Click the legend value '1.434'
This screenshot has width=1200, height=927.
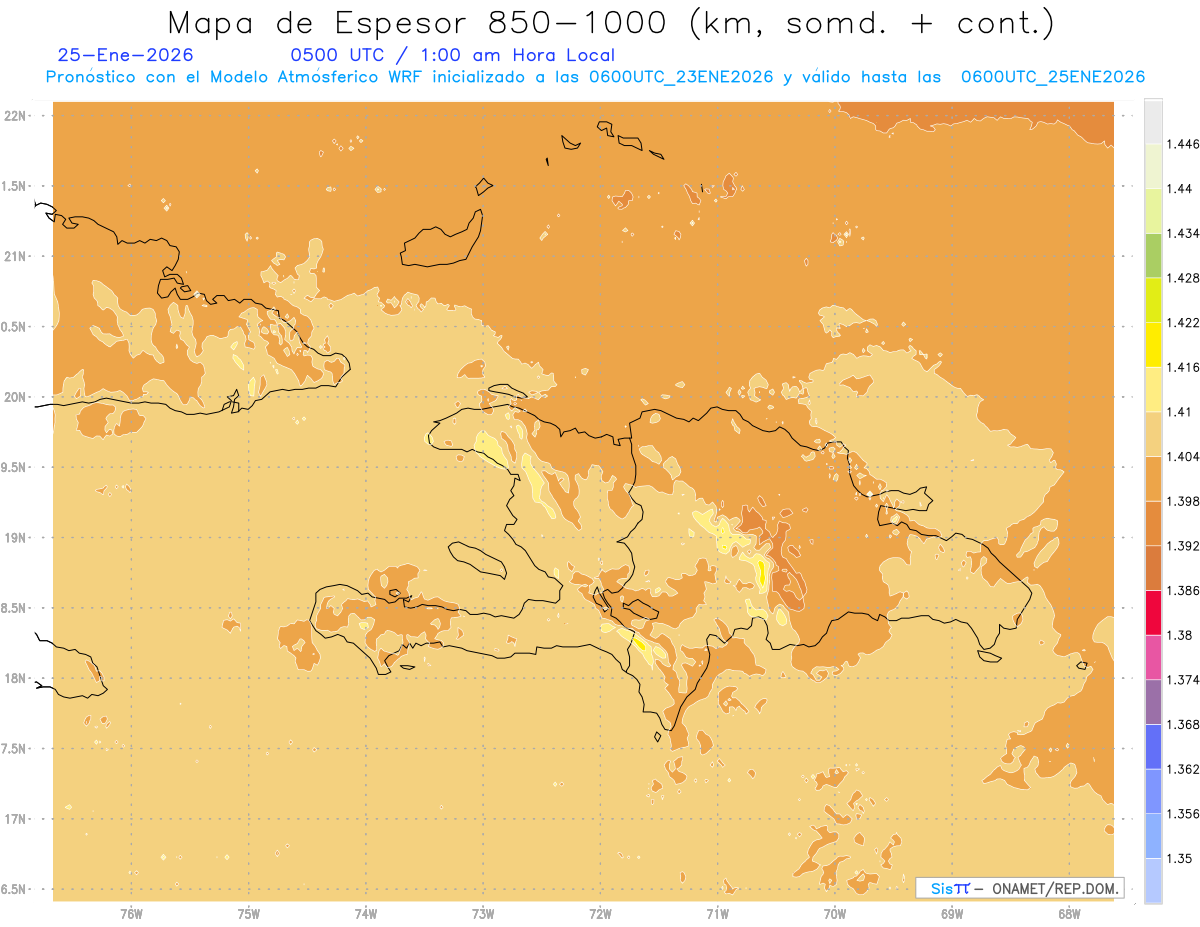(1183, 233)
